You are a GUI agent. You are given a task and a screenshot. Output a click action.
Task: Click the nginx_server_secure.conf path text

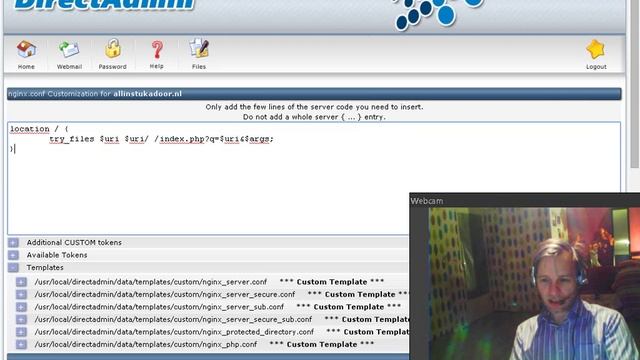164,294
